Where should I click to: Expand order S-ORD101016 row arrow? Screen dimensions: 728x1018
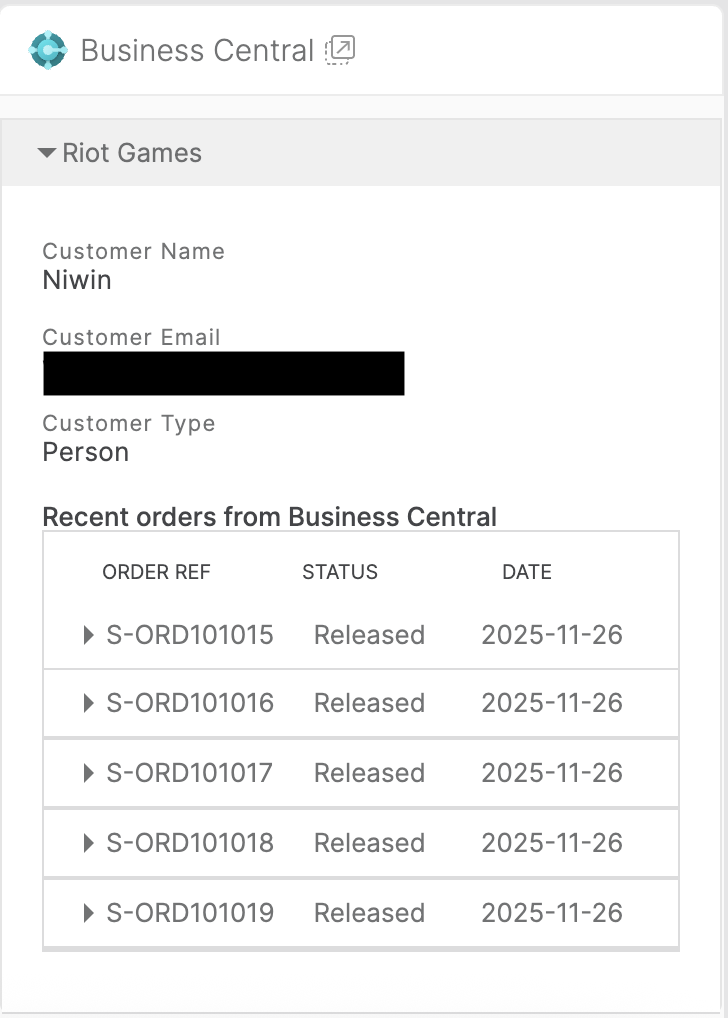(89, 703)
